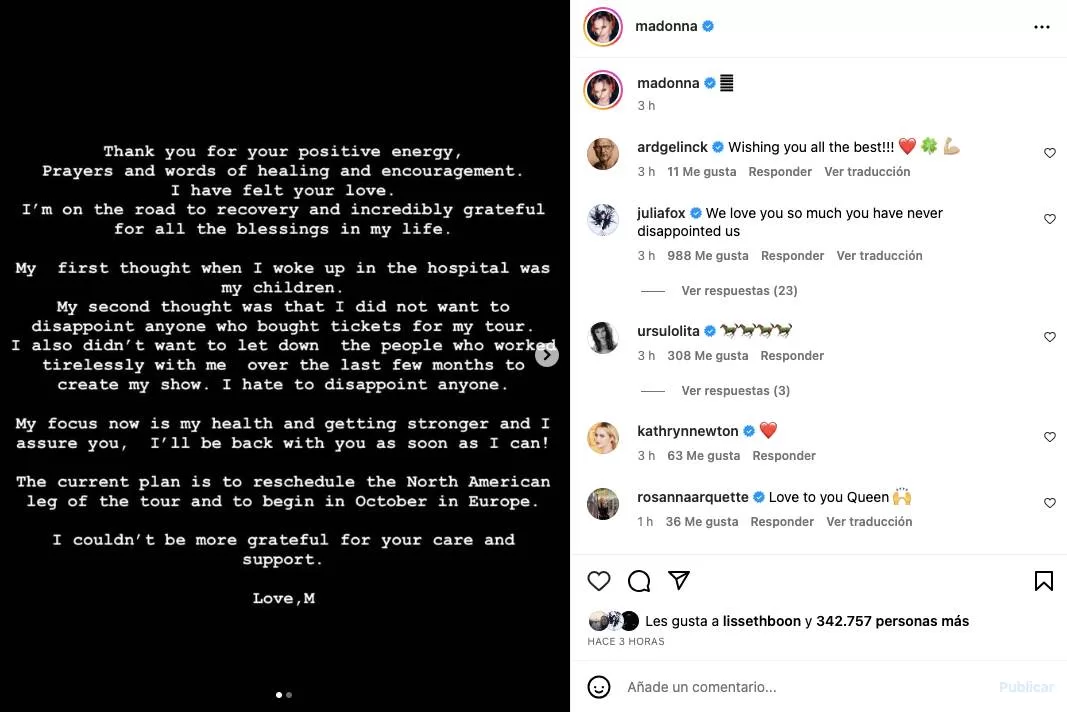The width and height of the screenshot is (1067, 712).
Task: View madonna's story from header avatar
Action: (603, 27)
